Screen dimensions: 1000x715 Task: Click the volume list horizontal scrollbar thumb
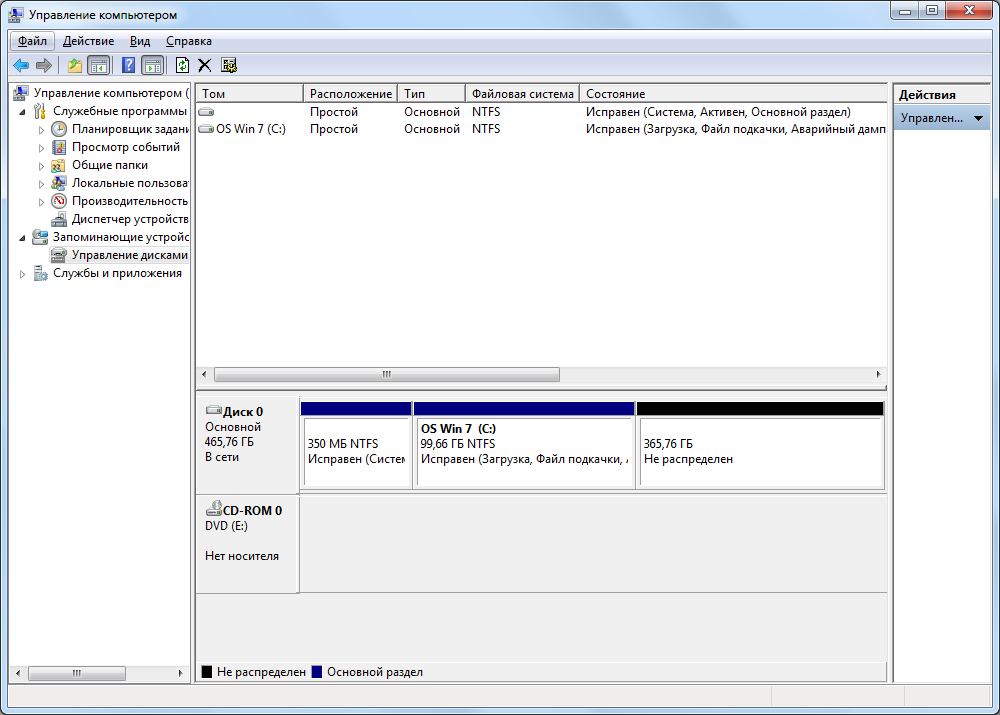[386, 374]
